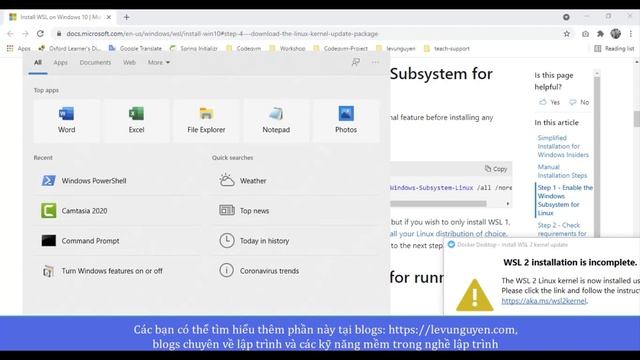Viewport: 640px width, 360px height.
Task: Open Photos app tile
Action: pyautogui.click(x=346, y=120)
